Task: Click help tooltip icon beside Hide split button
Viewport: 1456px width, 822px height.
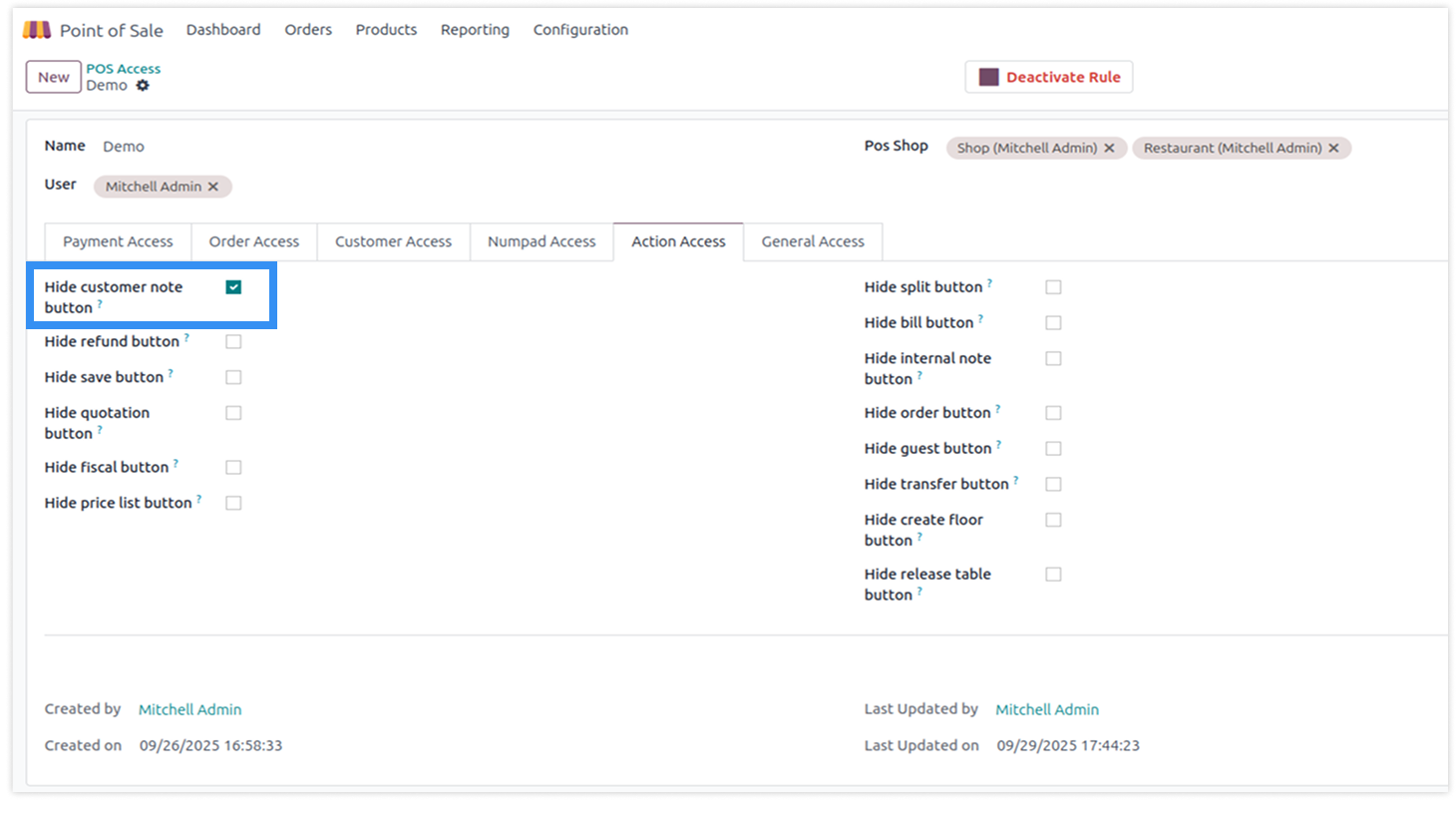Action: coord(989,283)
